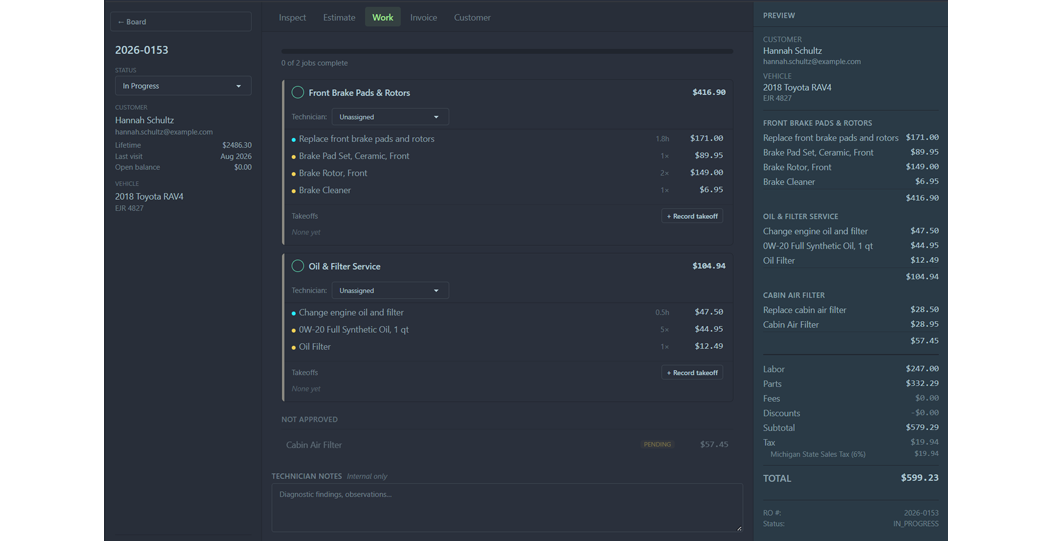Image resolution: width=1052 pixels, height=541 pixels.
Task: Select 'Brake Rotor, Front' work line item
Action: (507, 173)
